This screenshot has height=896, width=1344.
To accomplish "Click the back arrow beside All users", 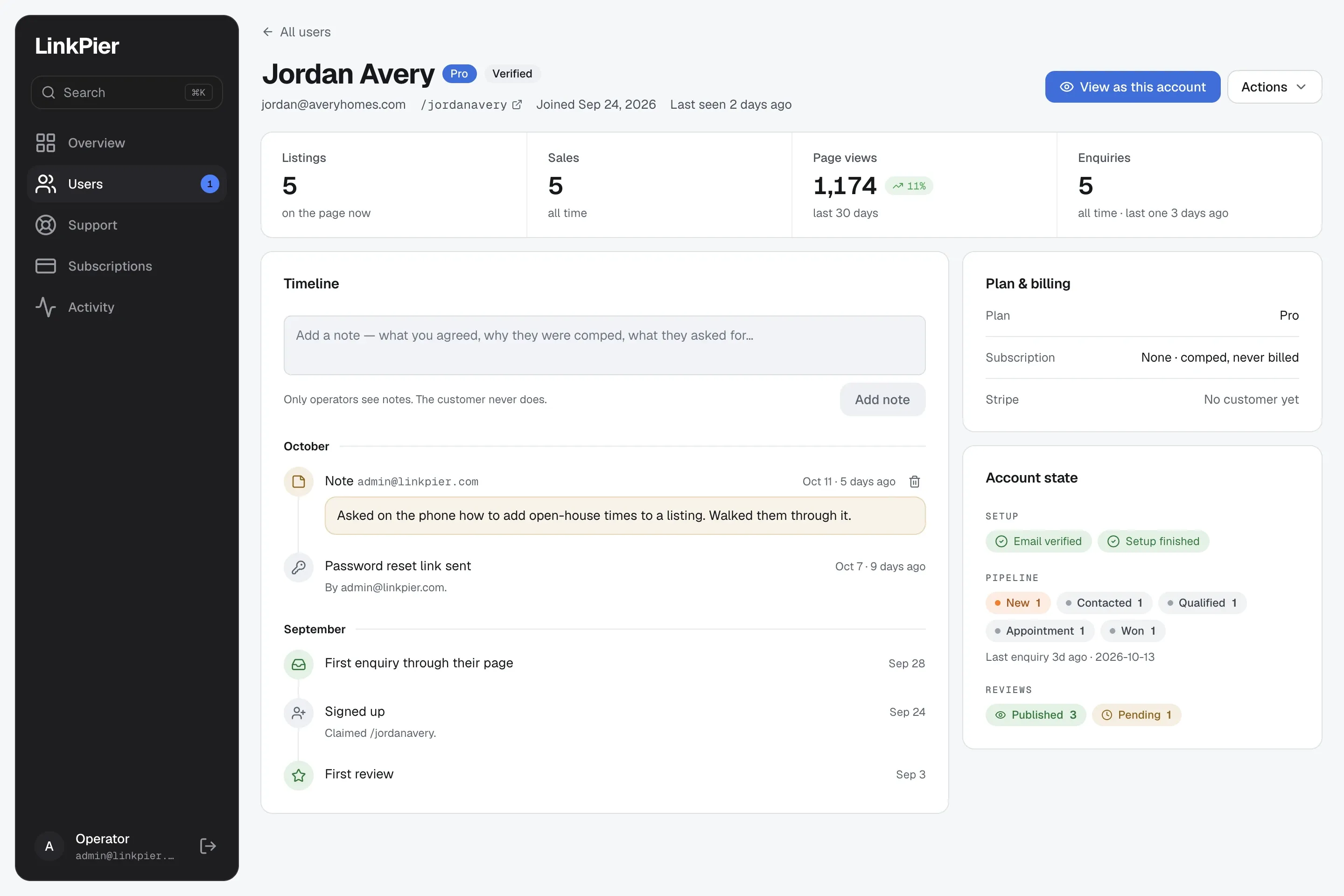I will (267, 32).
